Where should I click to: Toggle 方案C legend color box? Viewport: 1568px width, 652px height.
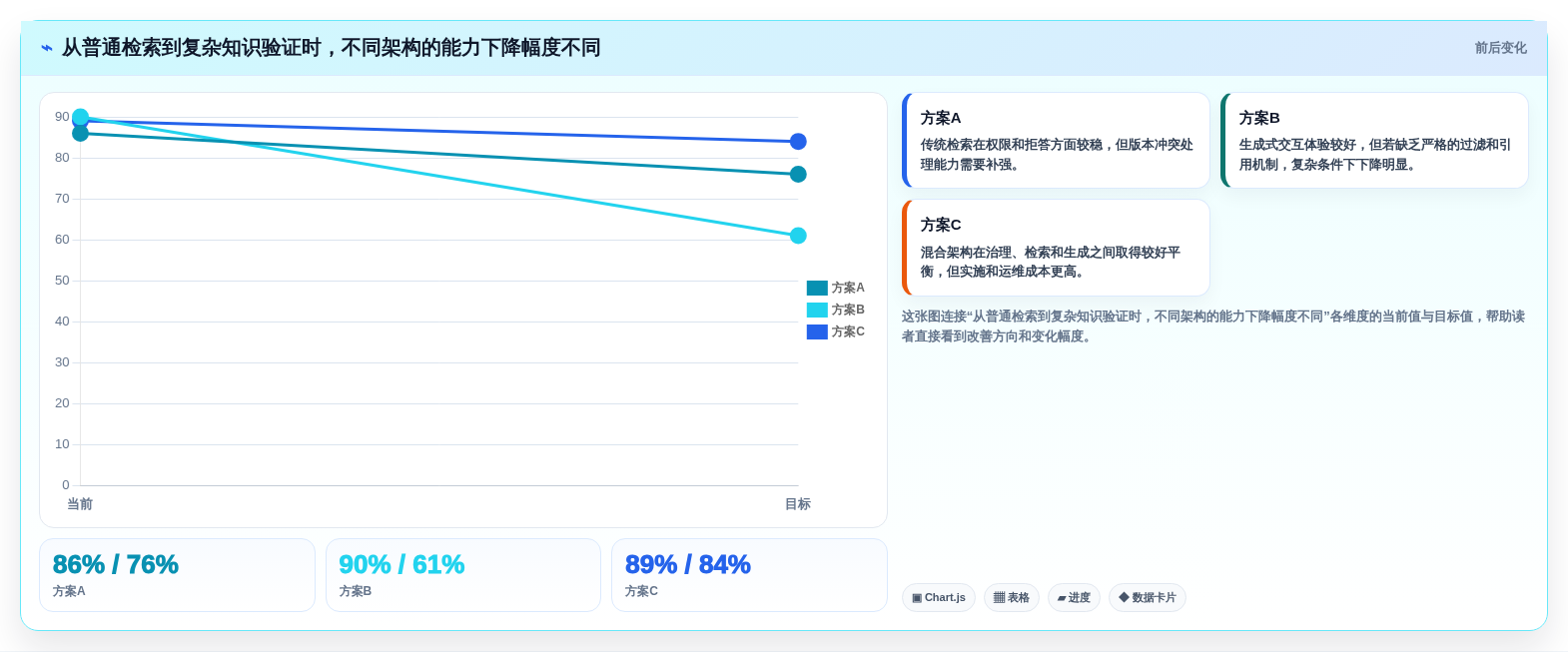click(x=817, y=331)
